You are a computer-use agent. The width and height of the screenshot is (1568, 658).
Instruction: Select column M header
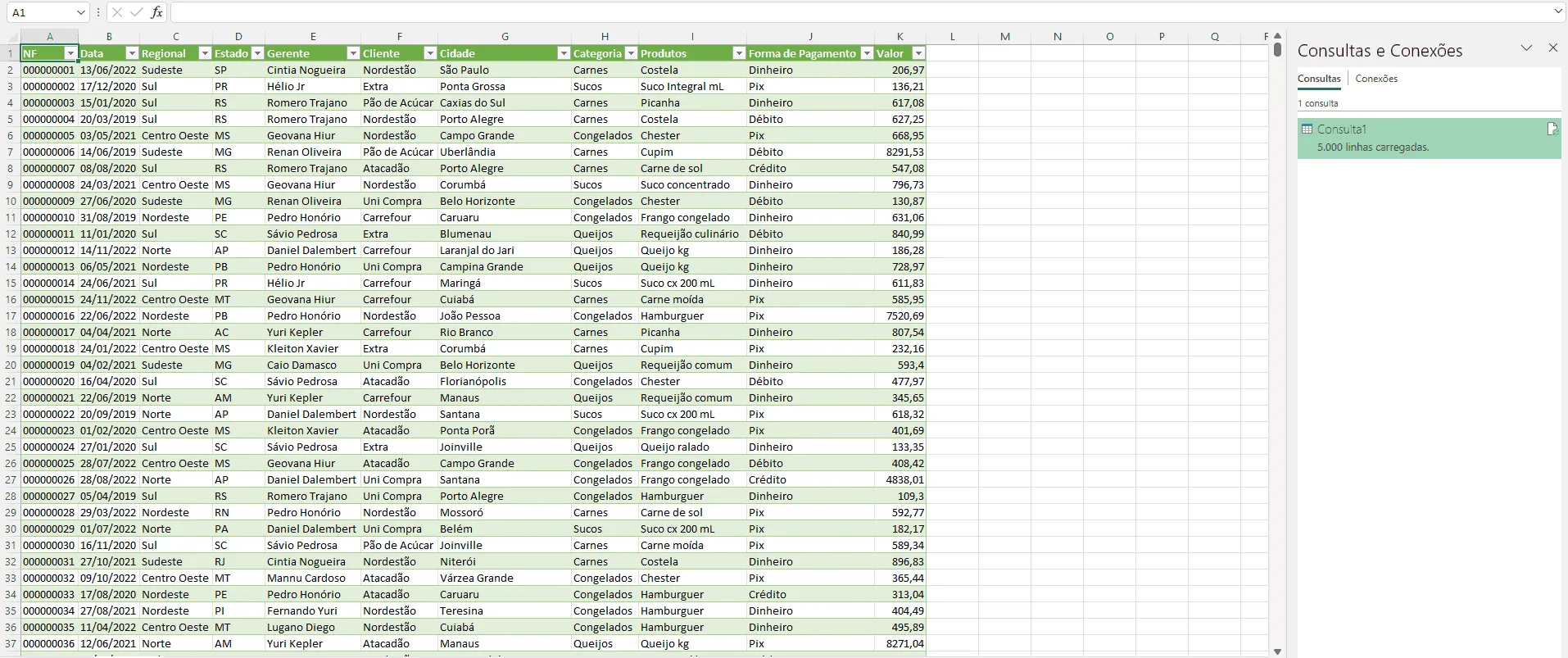pos(1004,36)
